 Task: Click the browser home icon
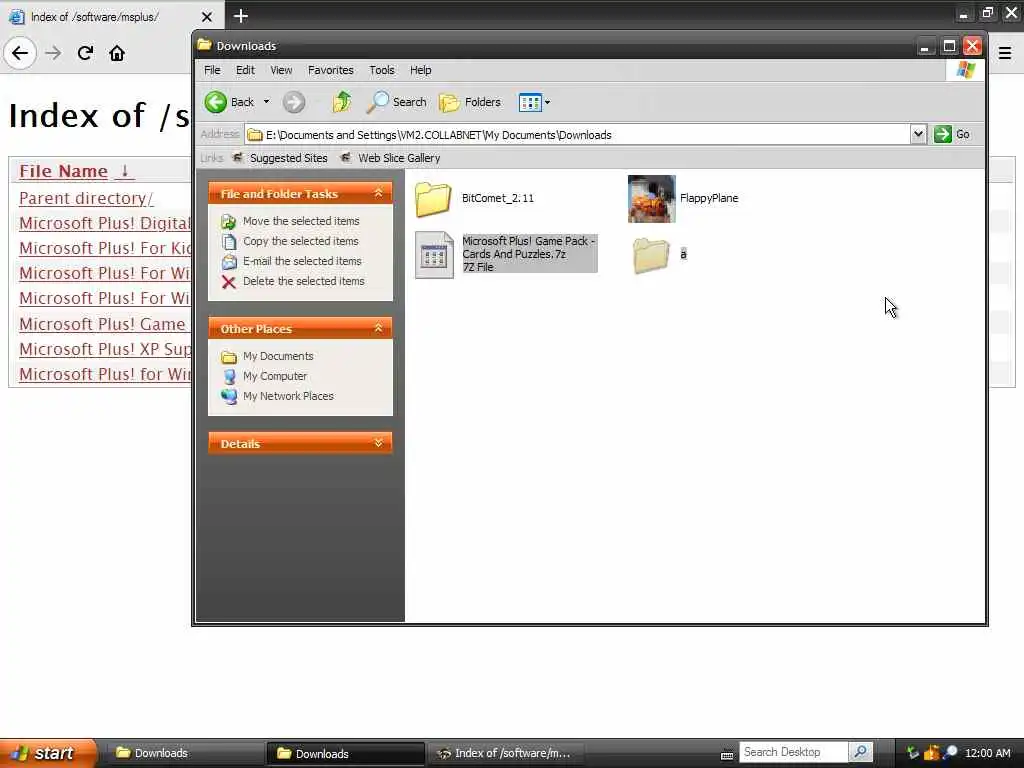[x=117, y=53]
